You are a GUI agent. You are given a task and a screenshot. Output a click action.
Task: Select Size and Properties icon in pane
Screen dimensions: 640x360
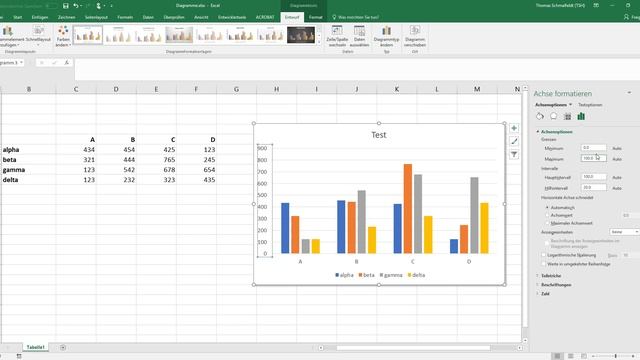[x=567, y=116]
